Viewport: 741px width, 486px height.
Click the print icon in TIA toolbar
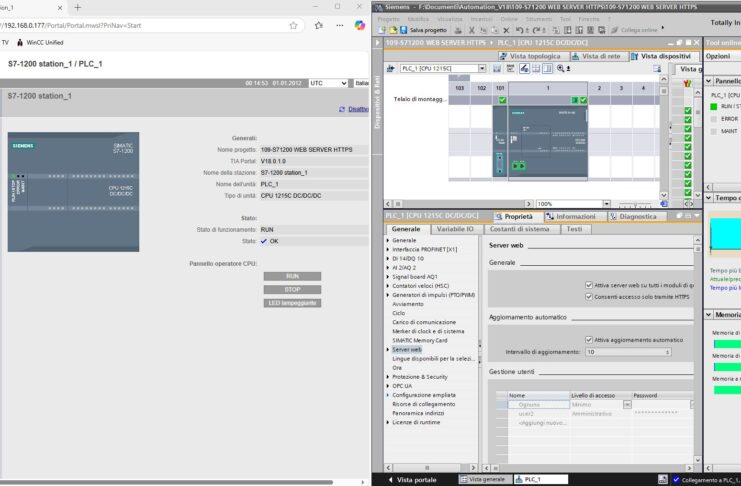point(458,30)
